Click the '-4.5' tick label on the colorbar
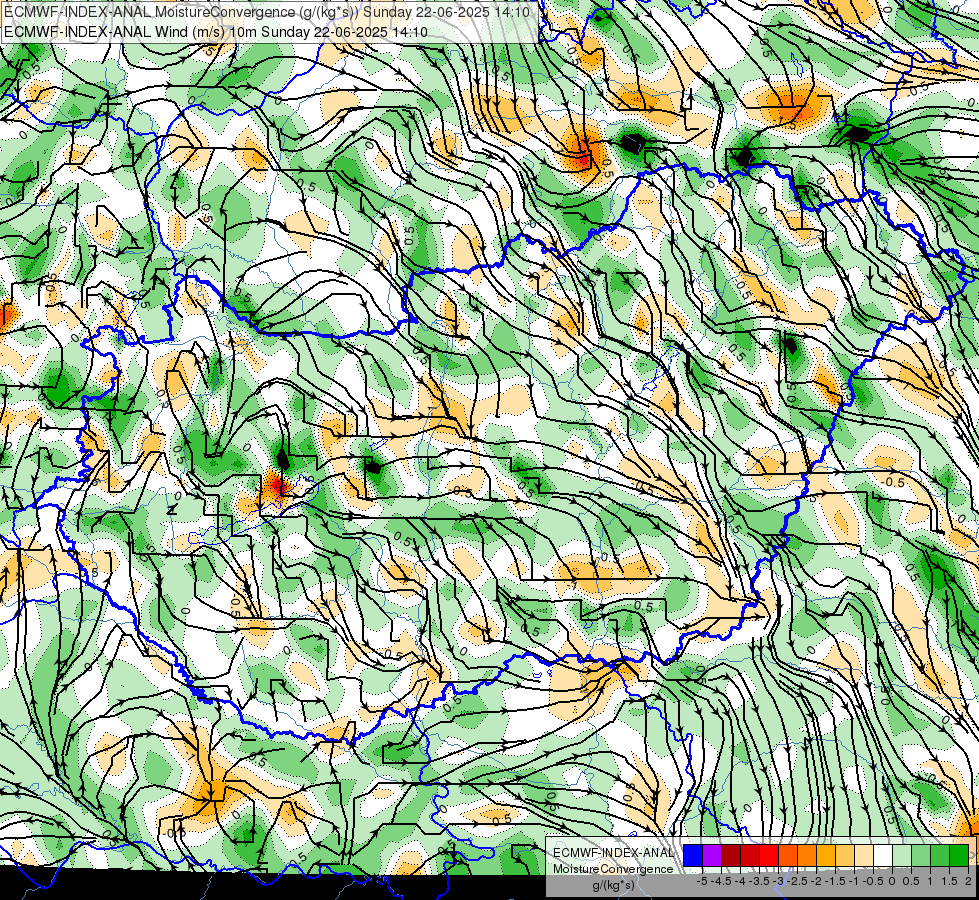The image size is (979, 900). click(720, 881)
